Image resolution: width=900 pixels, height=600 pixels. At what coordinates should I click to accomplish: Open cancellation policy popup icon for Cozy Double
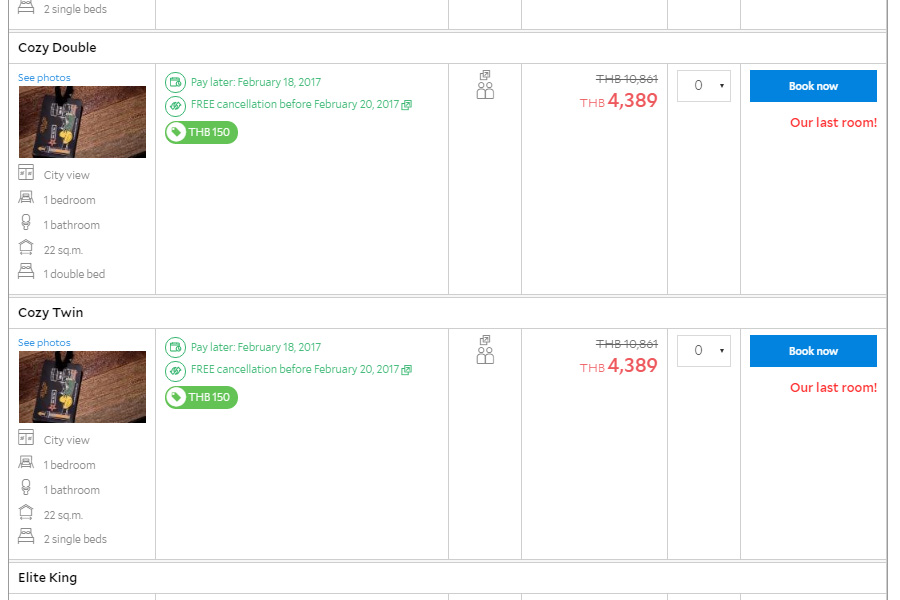point(407,105)
